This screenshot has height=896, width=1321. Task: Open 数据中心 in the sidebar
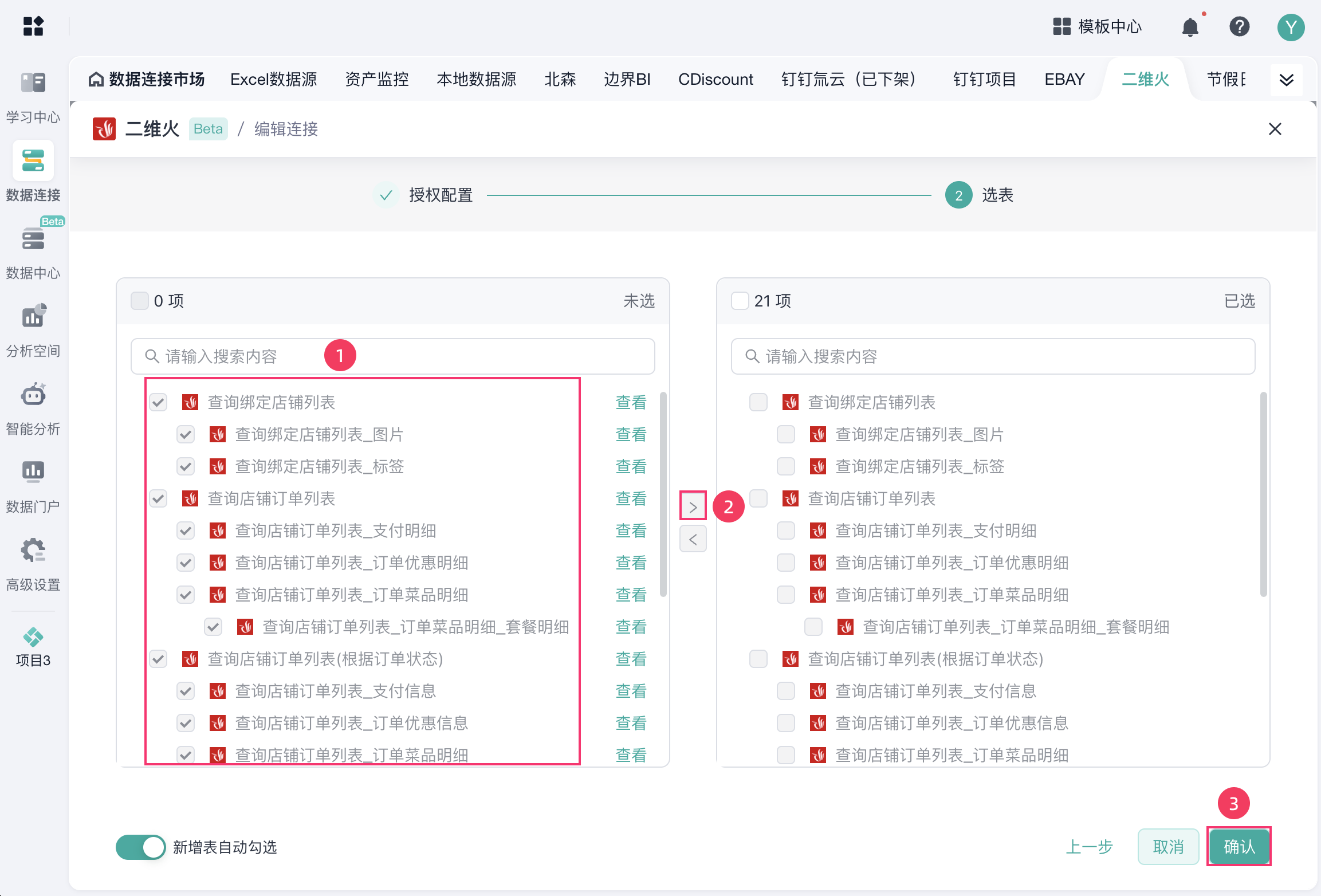33,252
